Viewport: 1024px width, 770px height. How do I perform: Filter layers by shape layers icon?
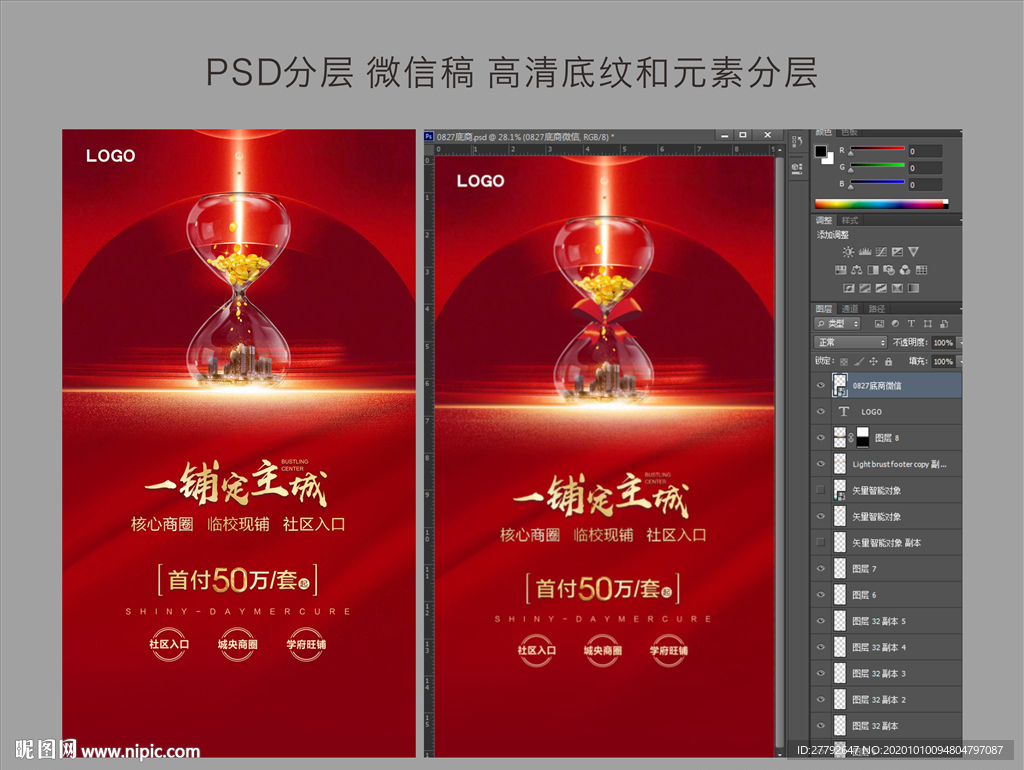(x=927, y=324)
